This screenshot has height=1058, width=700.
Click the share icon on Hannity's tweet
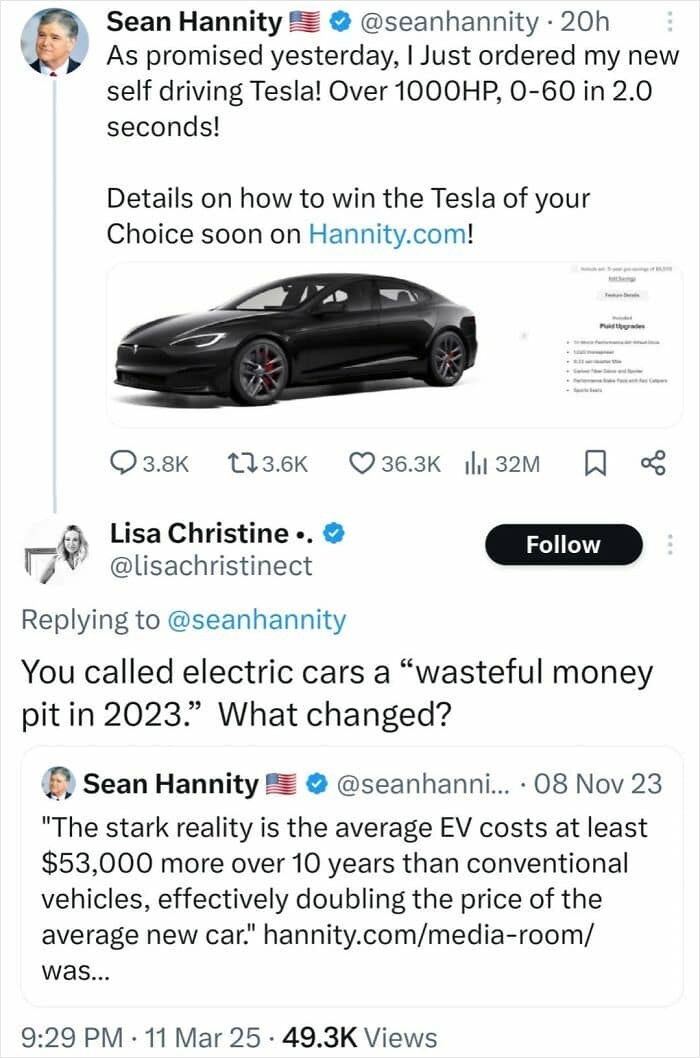[652, 463]
